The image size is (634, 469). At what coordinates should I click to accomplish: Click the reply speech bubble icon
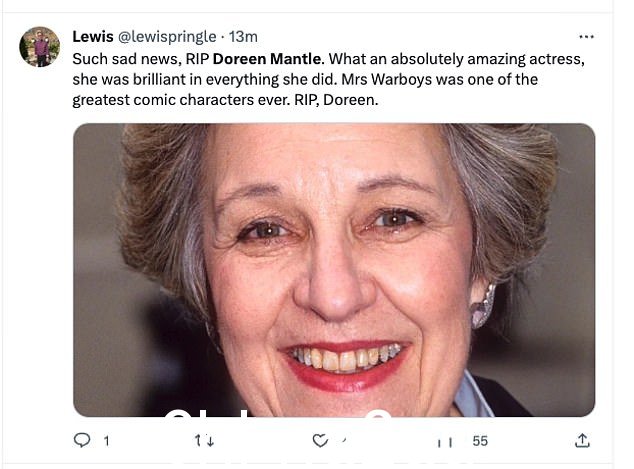pos(82,440)
